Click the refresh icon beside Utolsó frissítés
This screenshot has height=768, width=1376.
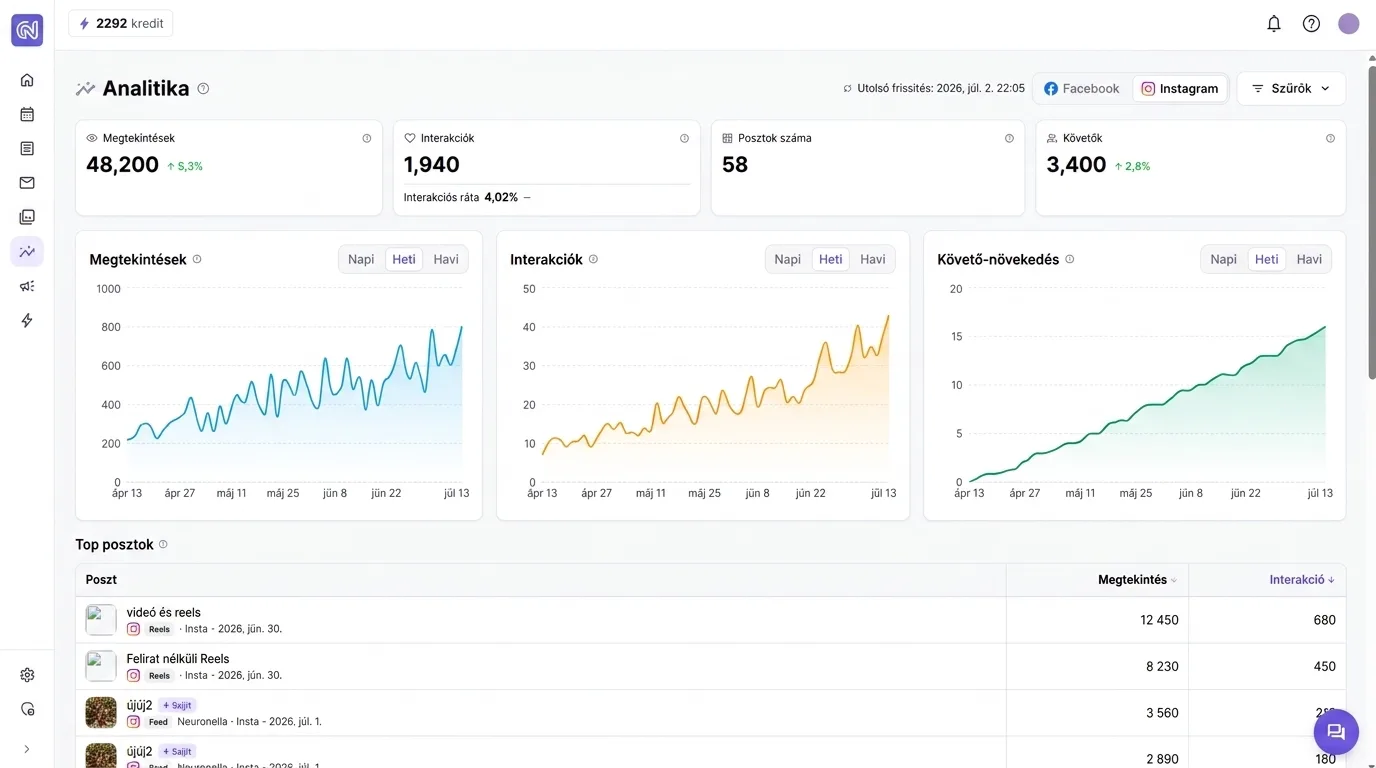click(x=848, y=88)
